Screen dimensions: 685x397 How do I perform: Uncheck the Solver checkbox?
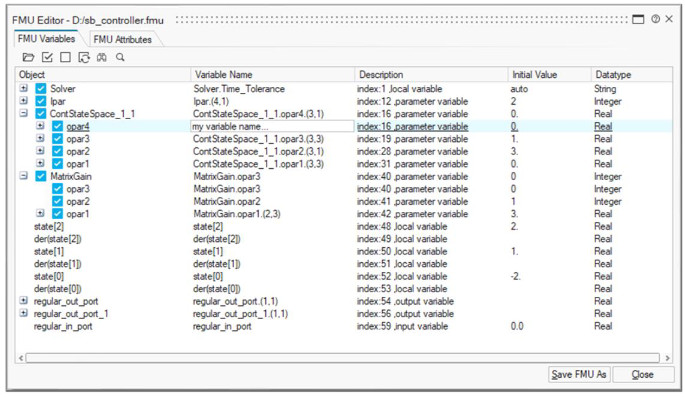coord(41,89)
